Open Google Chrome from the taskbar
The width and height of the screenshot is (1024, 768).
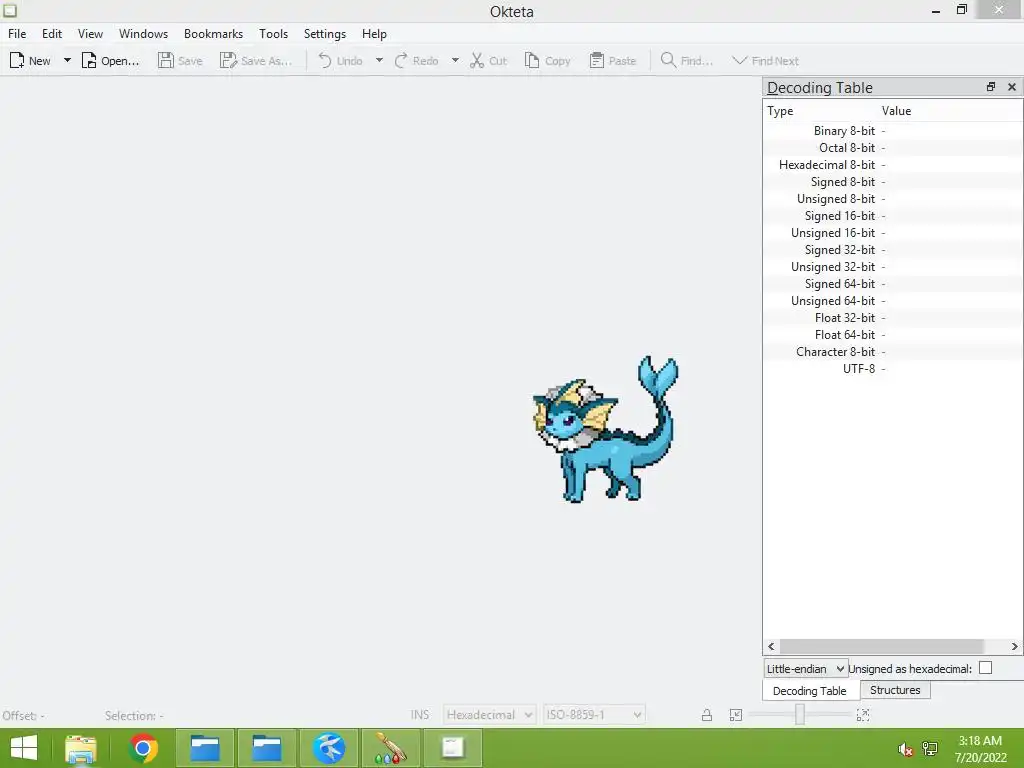click(144, 748)
